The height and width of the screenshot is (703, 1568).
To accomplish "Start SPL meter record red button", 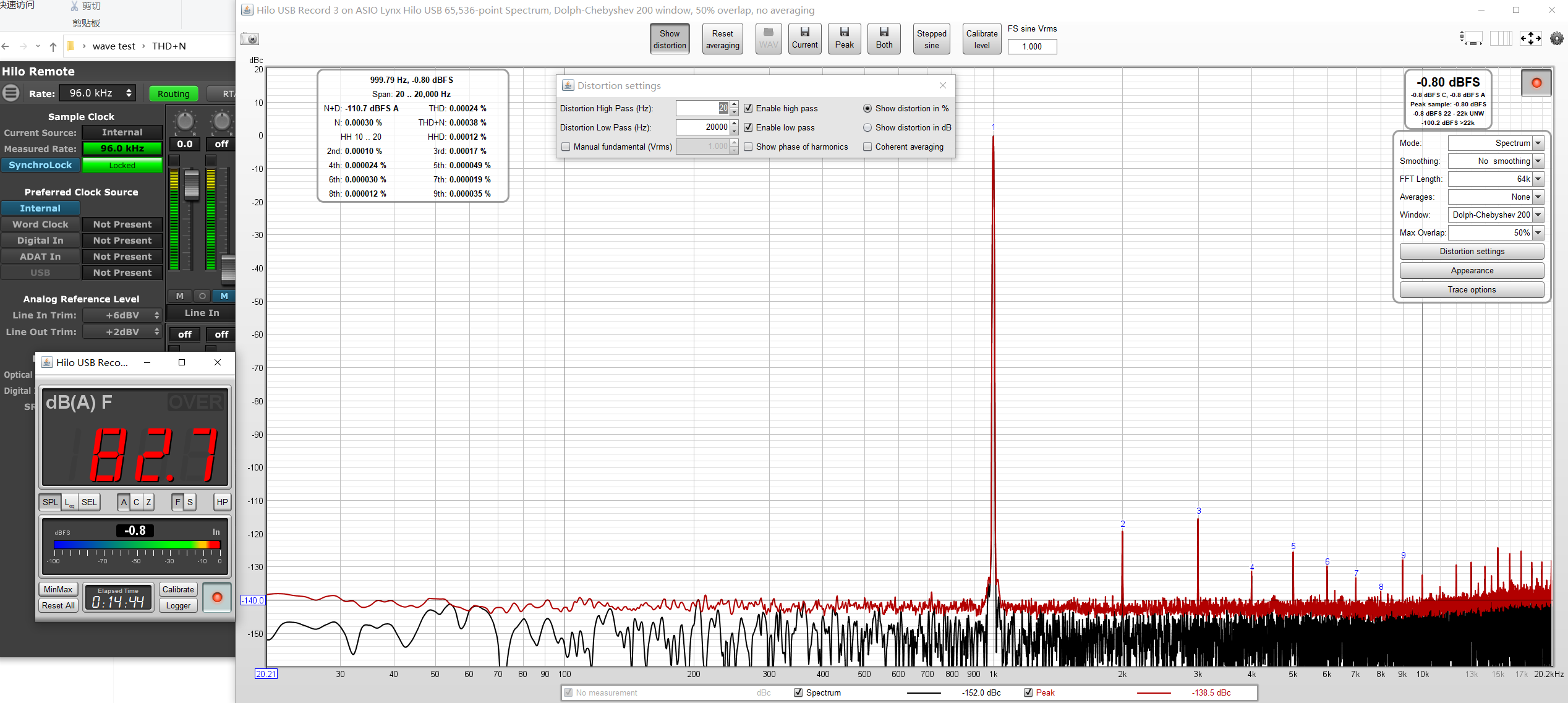I will pyautogui.click(x=217, y=597).
